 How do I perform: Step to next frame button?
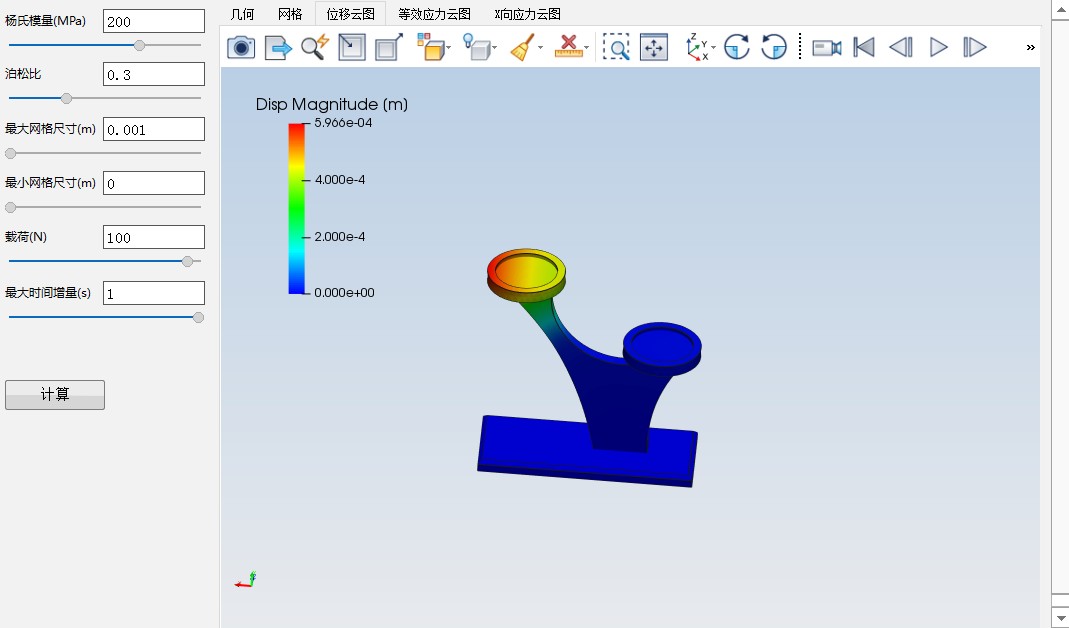(x=975, y=47)
